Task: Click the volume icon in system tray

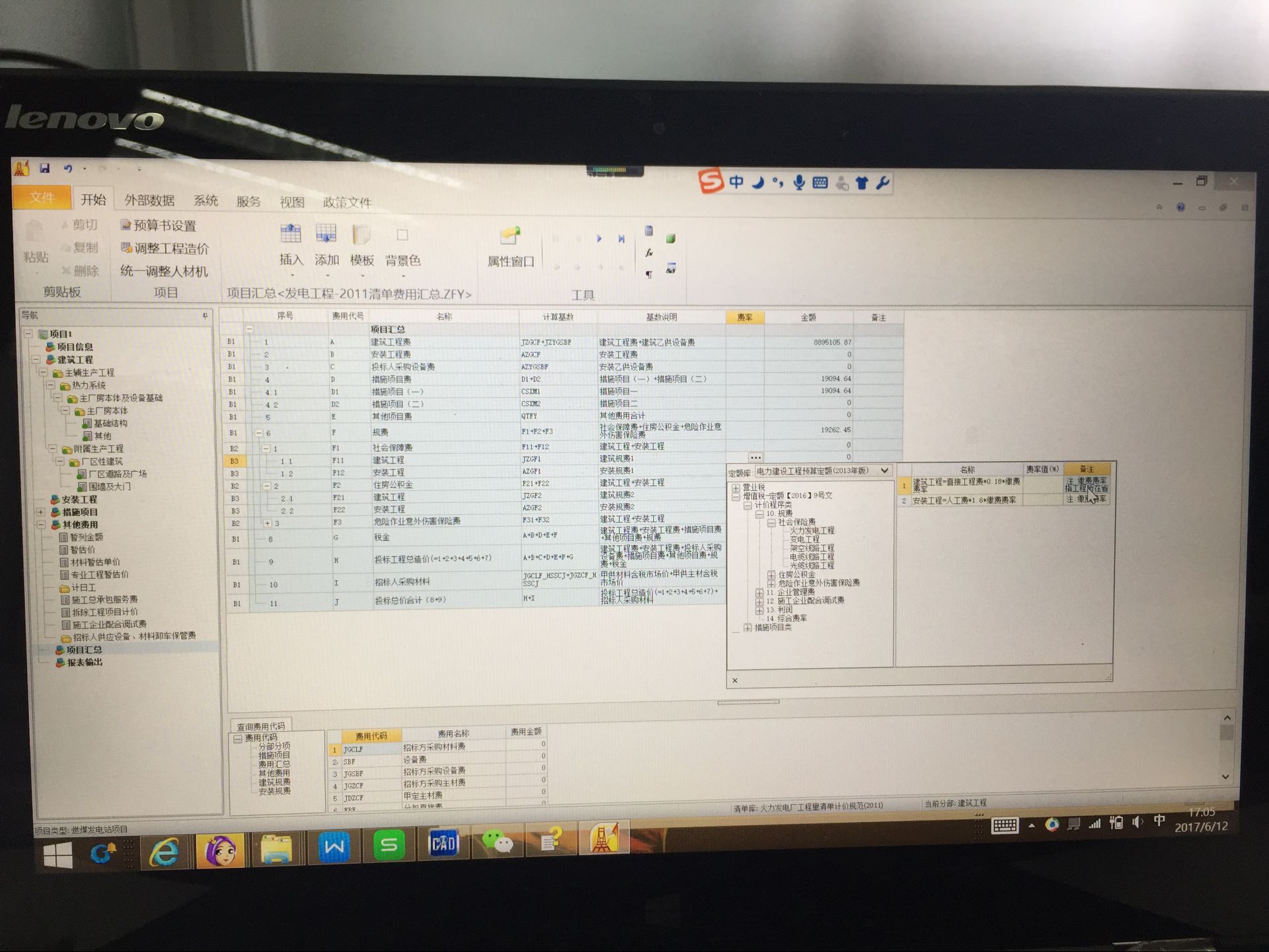Action: [x=1137, y=823]
